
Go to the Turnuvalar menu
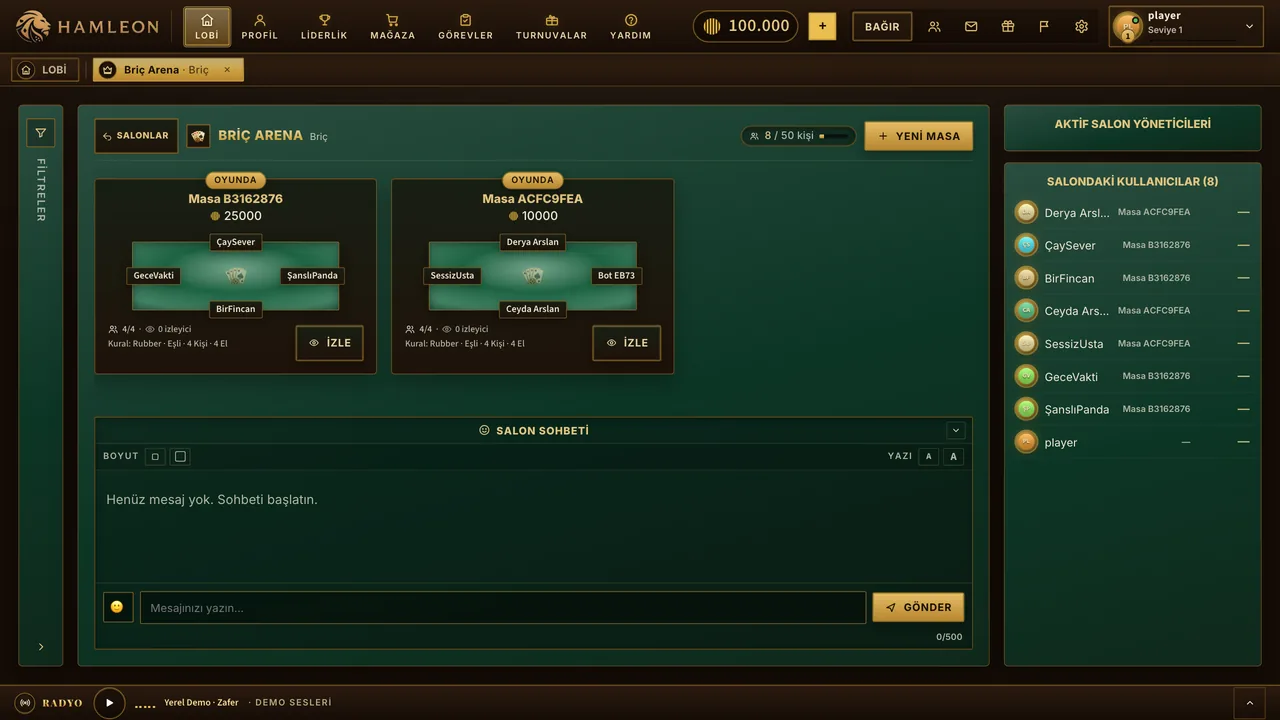click(x=551, y=27)
